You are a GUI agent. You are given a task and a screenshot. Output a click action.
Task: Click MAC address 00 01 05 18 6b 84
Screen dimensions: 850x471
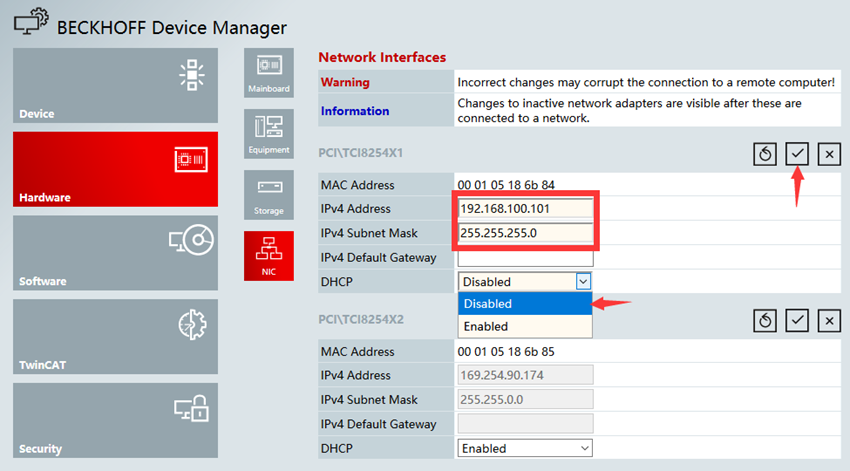coord(506,185)
